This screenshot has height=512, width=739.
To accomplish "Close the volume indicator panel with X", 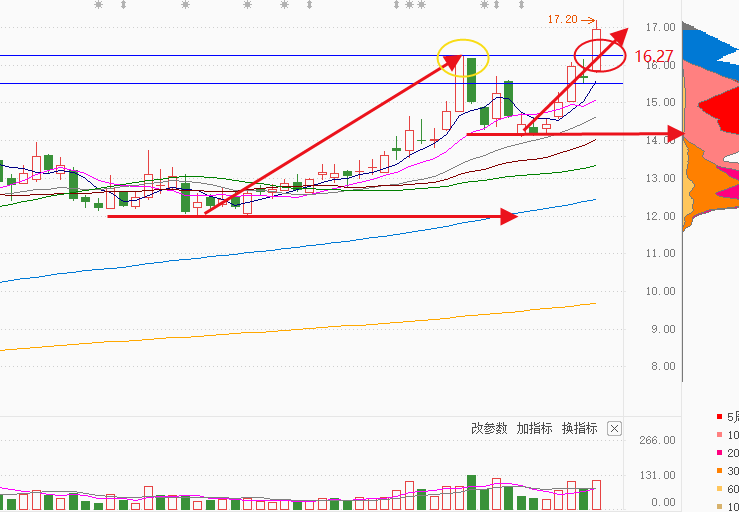I will [x=614, y=429].
